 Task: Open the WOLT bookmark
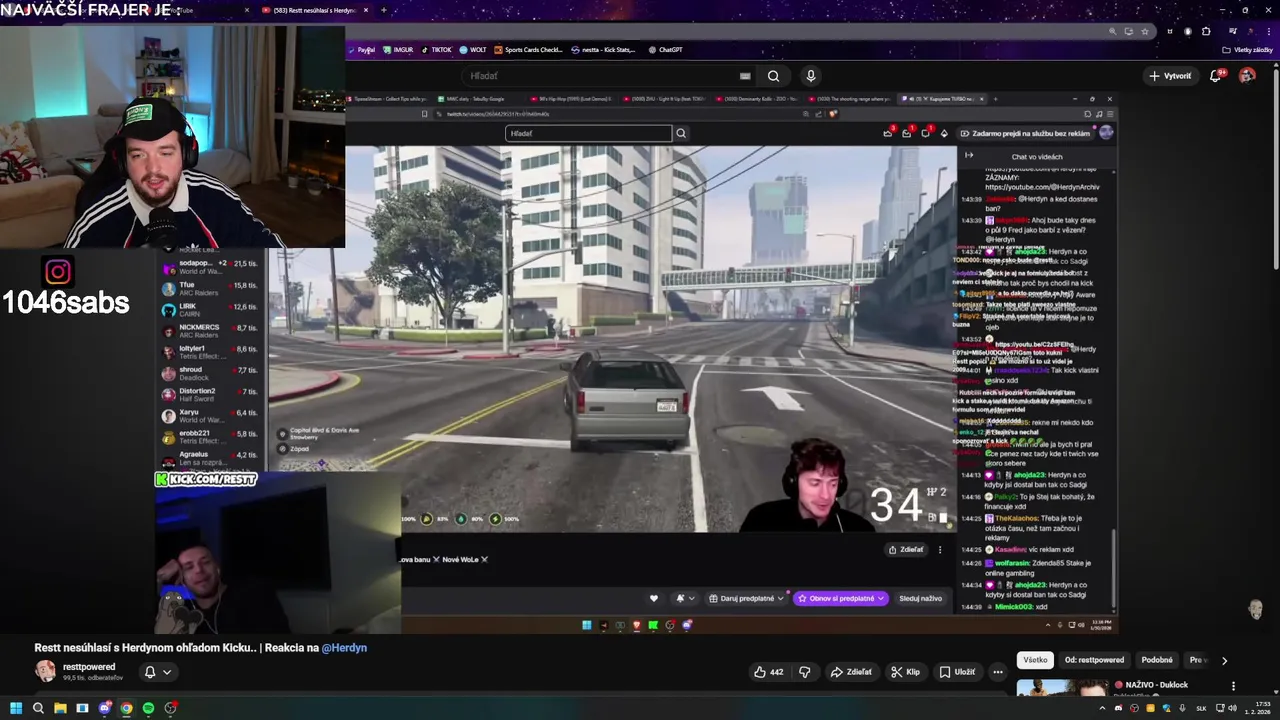click(473, 49)
